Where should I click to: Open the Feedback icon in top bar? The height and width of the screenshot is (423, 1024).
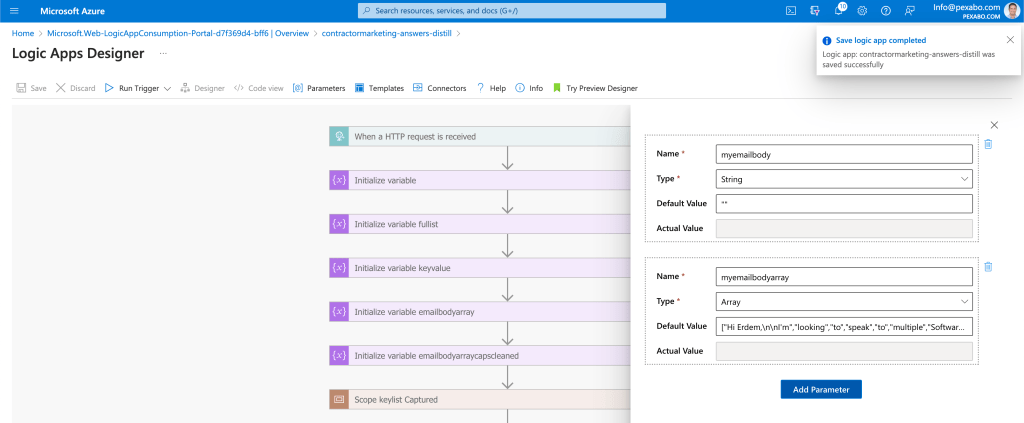click(909, 10)
